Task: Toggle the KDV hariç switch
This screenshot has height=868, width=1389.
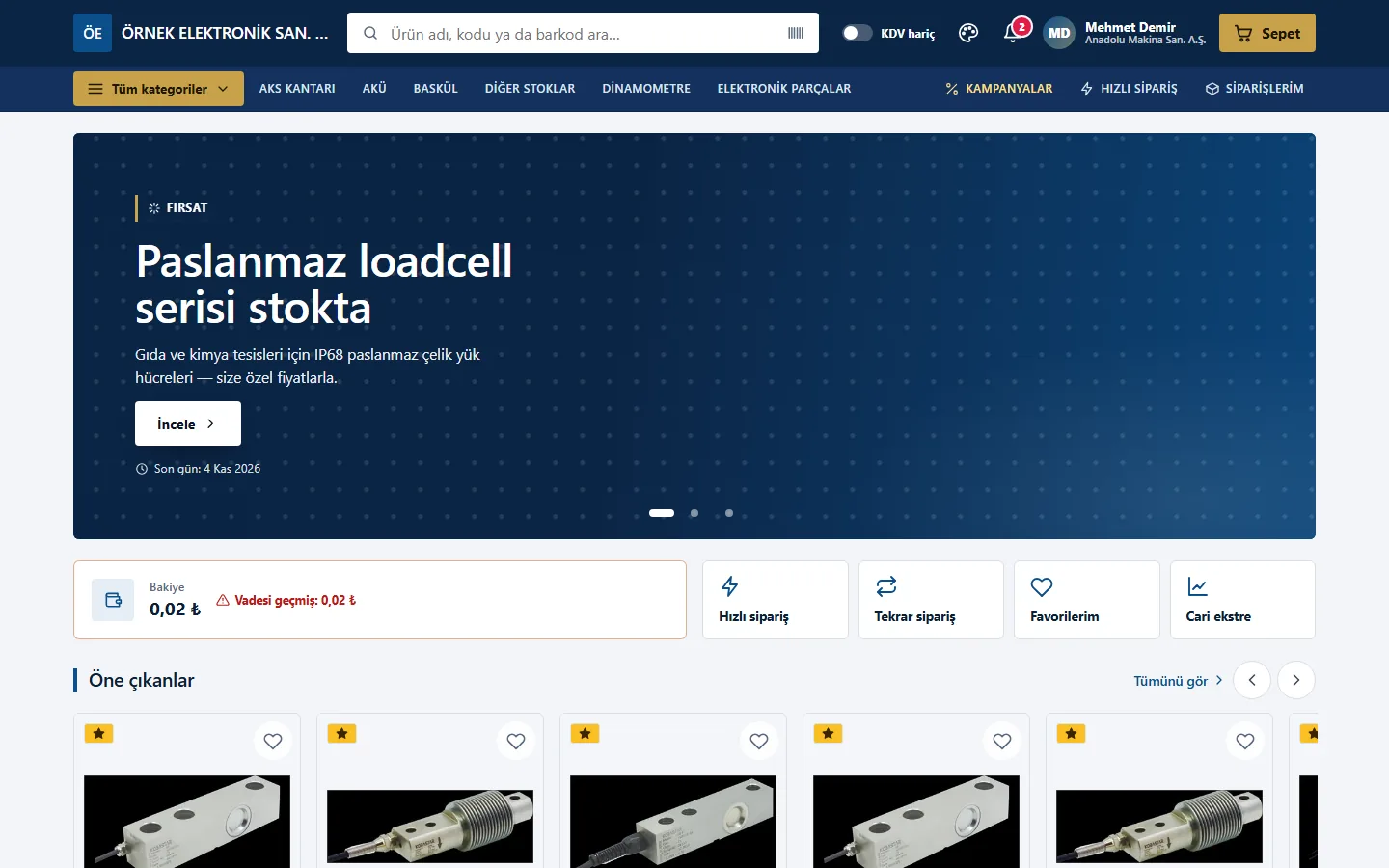Action: pyautogui.click(x=857, y=33)
